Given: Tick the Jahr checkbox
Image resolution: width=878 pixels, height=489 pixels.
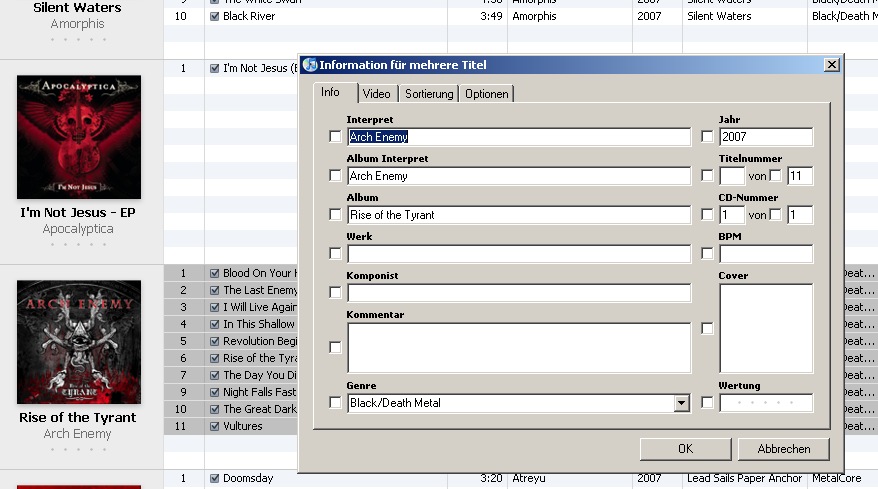Looking at the screenshot, I should pyautogui.click(x=707, y=137).
